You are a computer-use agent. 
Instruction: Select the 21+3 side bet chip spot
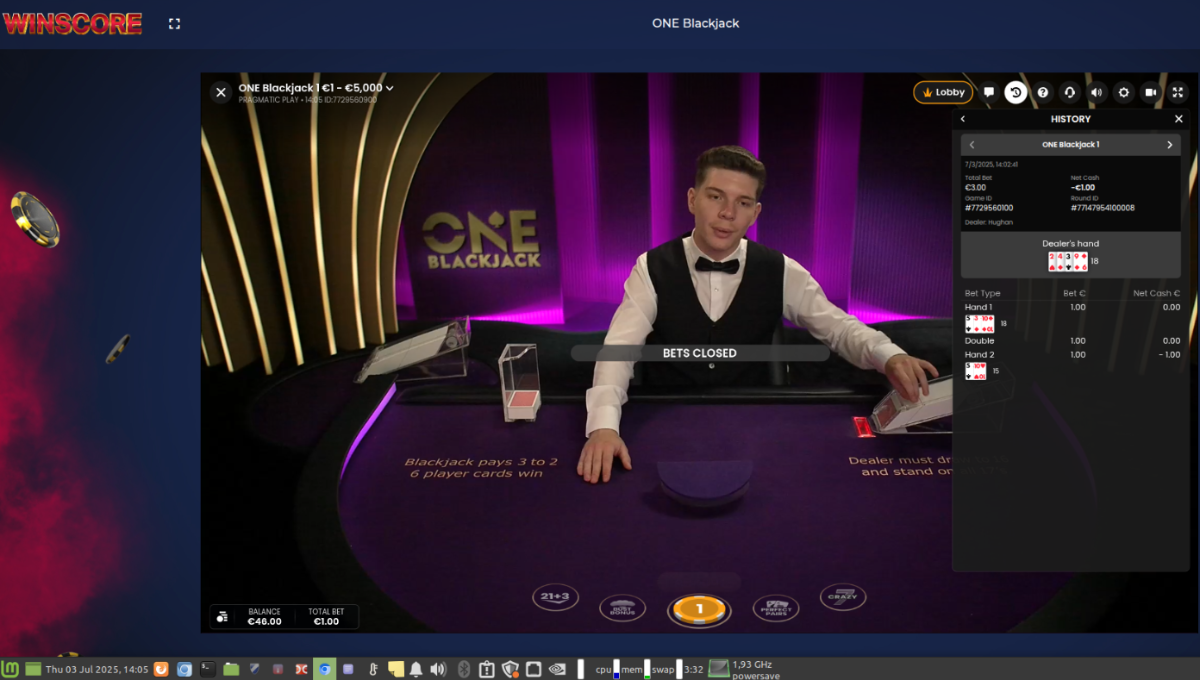coord(555,597)
